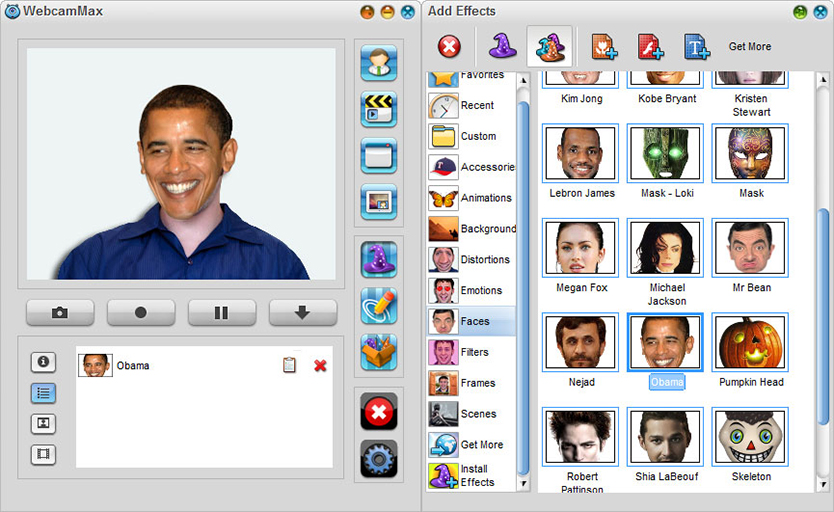
Task: Open the Emotions category
Action: (471, 290)
